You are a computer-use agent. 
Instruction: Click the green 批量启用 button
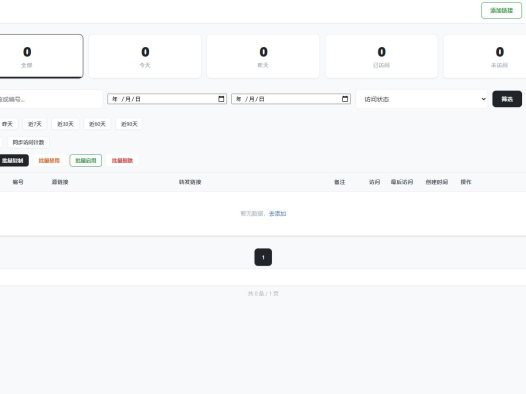click(86, 161)
